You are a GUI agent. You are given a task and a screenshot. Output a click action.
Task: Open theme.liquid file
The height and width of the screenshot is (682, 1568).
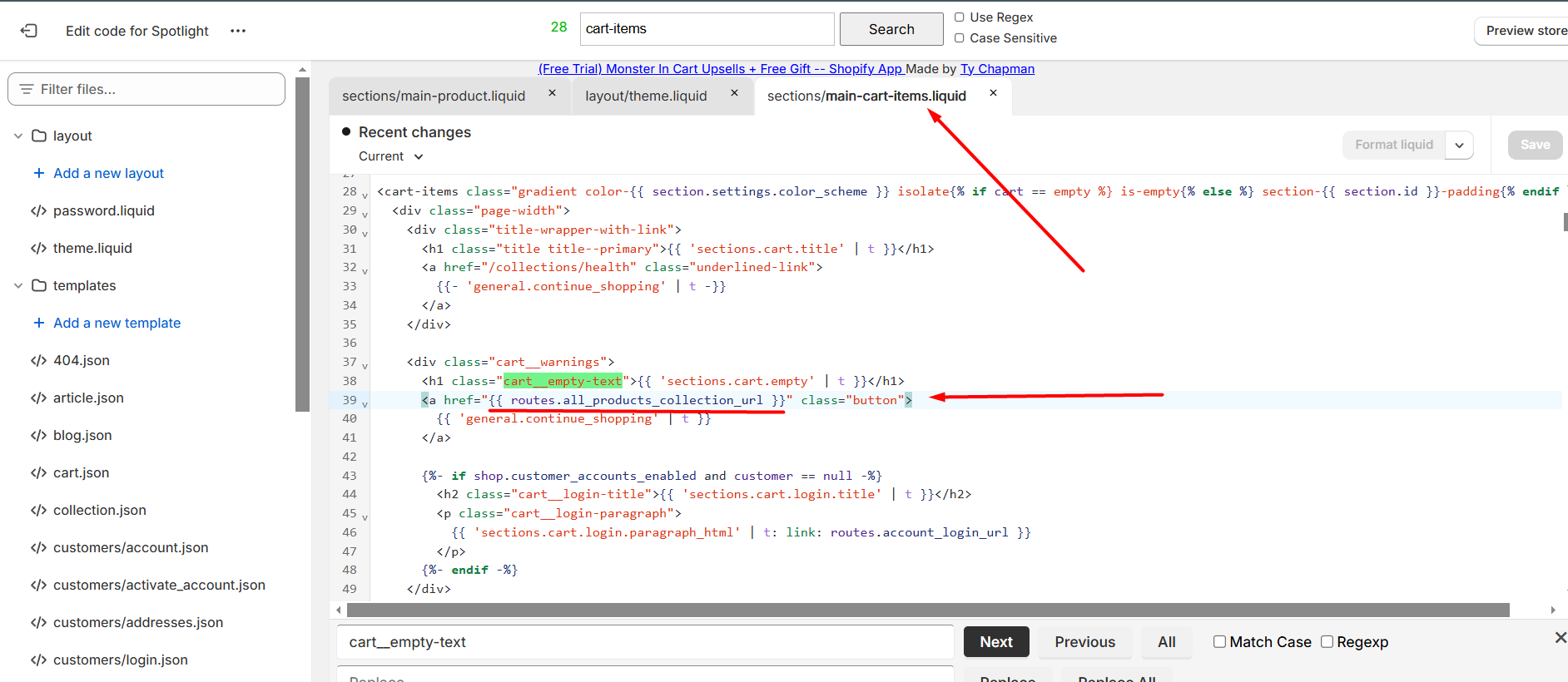point(92,248)
